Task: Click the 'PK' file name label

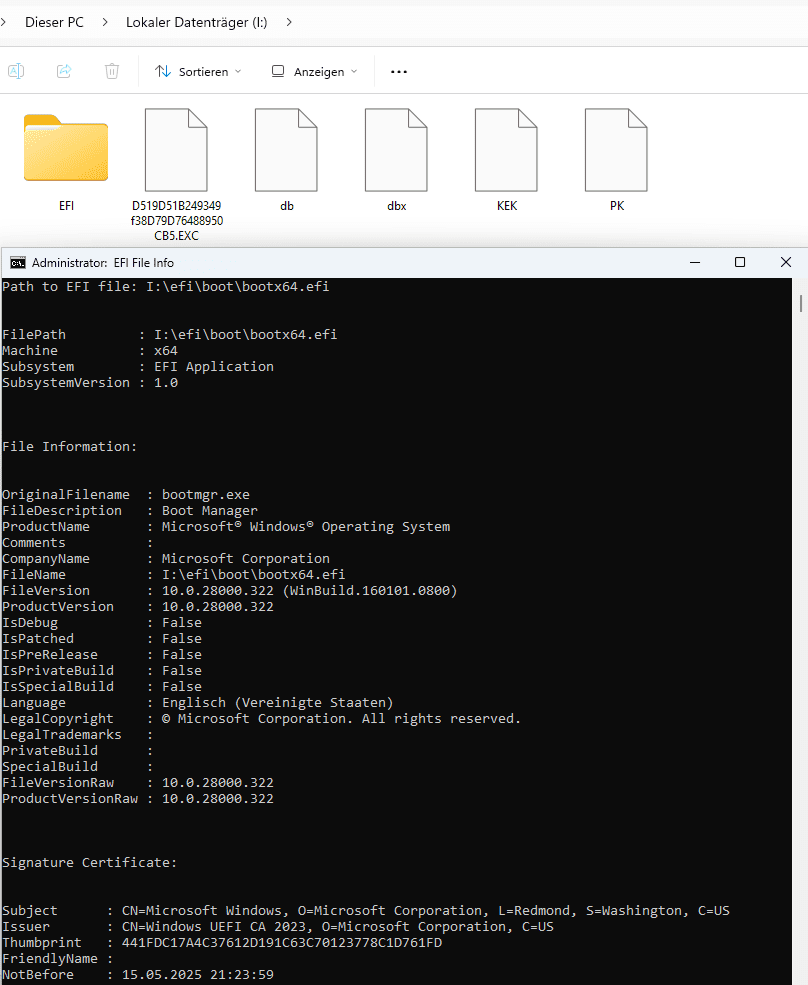Action: [x=616, y=206]
